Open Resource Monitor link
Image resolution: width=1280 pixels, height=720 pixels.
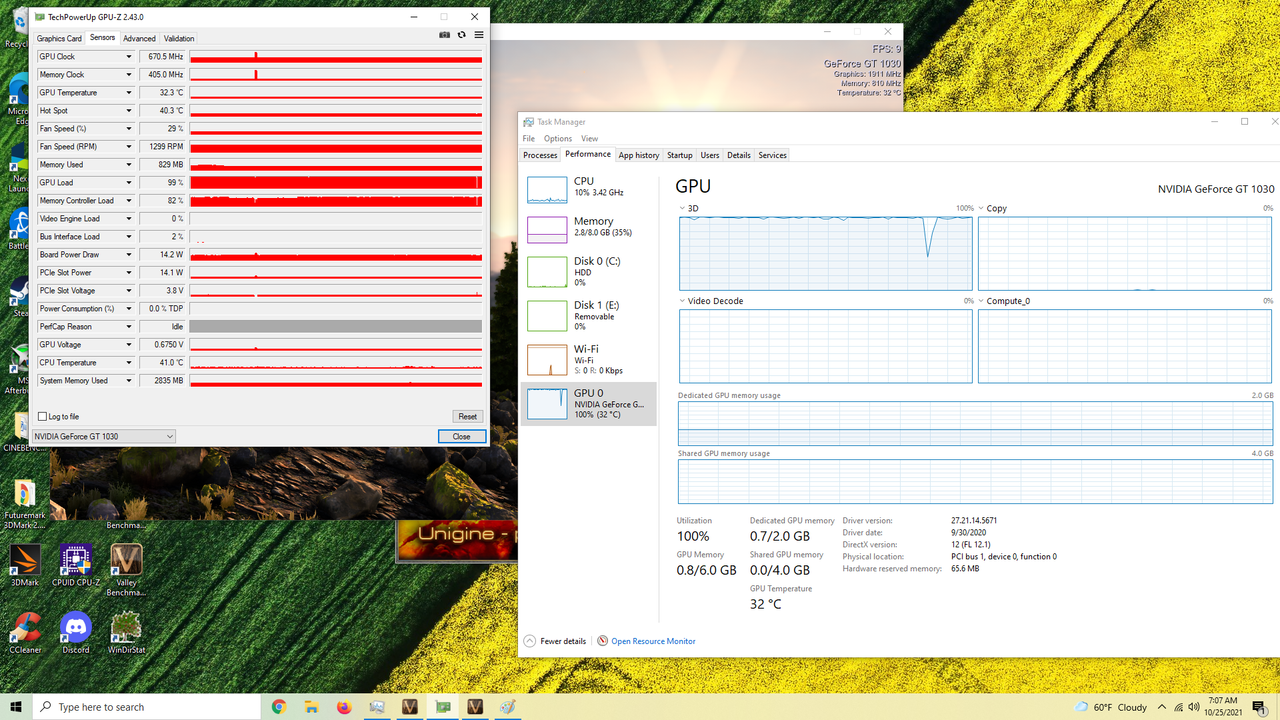[x=653, y=641]
